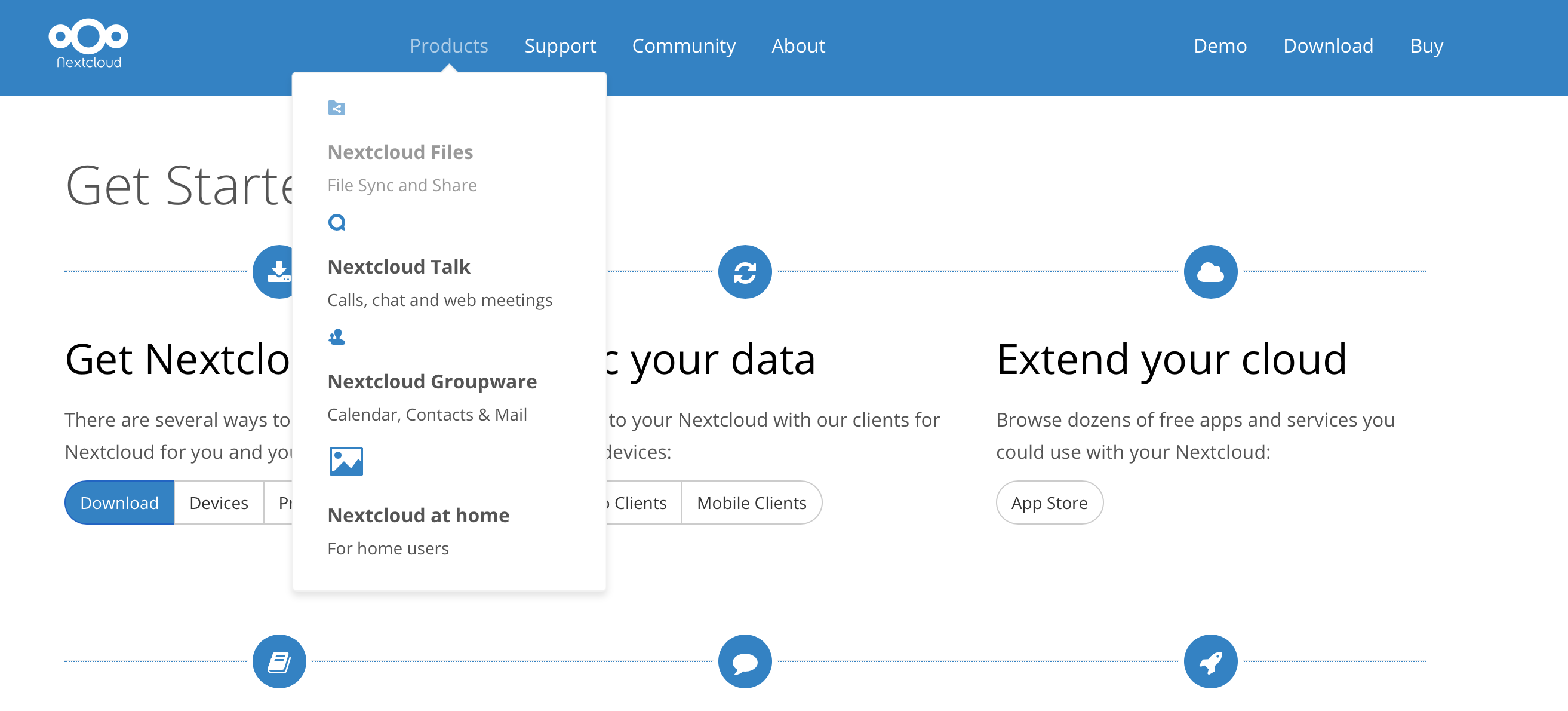Select the Nextcloud Files share icon
The width and height of the screenshot is (1568, 711).
click(x=337, y=108)
